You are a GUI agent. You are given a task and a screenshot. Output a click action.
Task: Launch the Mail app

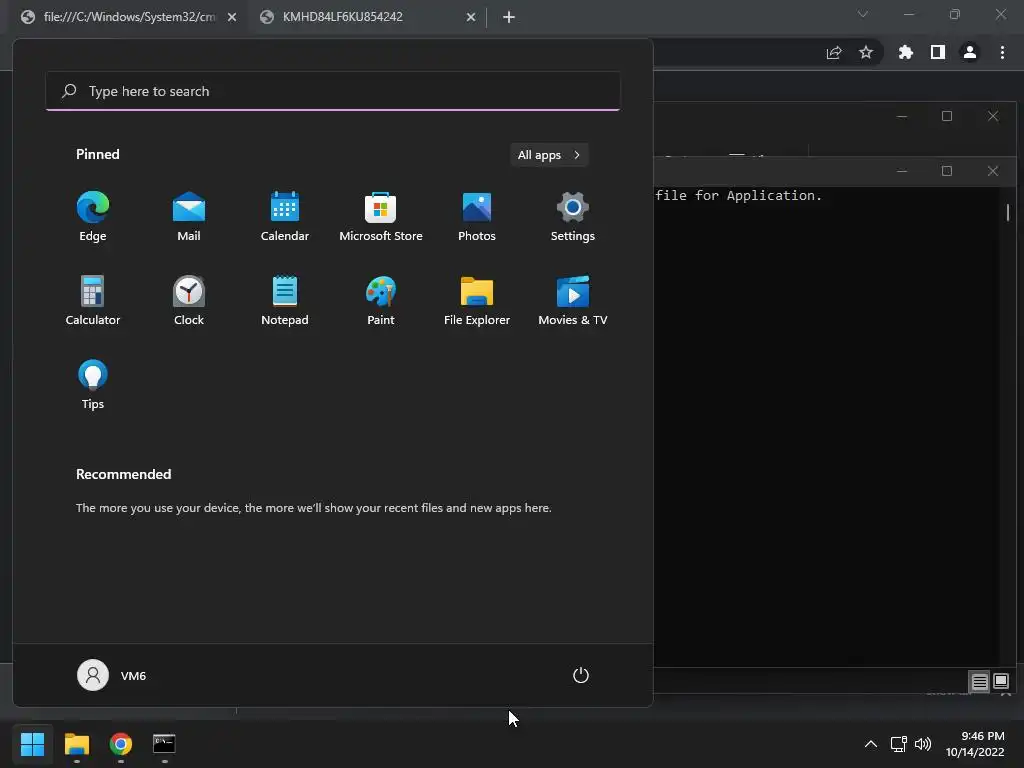point(189,217)
